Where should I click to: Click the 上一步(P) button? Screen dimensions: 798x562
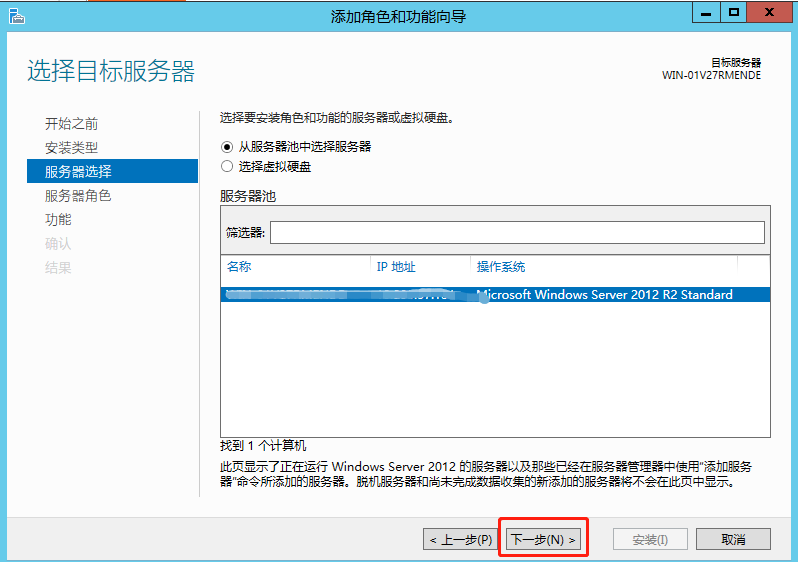click(460, 540)
